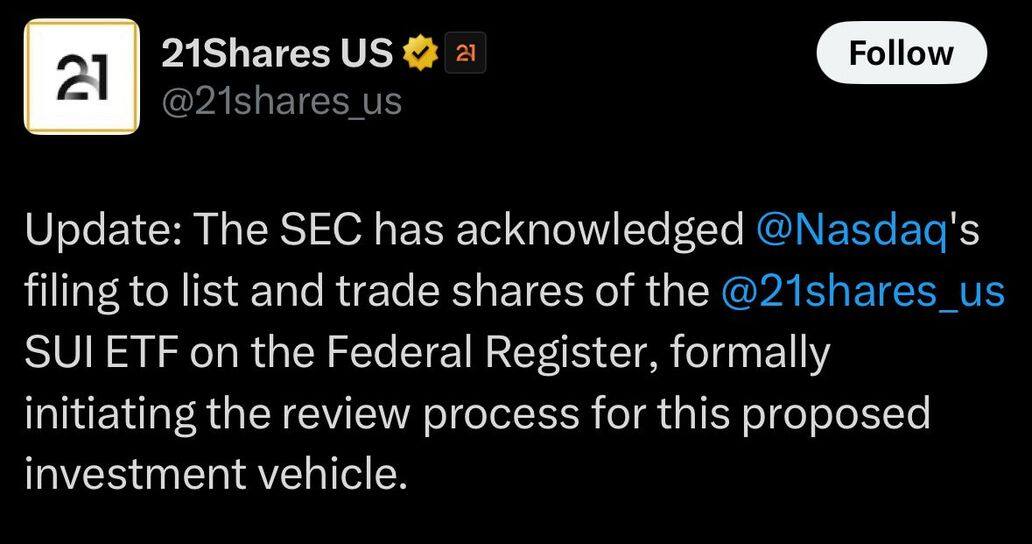Click the gray @21shares_us handle under name
Viewport: 1032px width, 544px height.
pyautogui.click(x=282, y=102)
